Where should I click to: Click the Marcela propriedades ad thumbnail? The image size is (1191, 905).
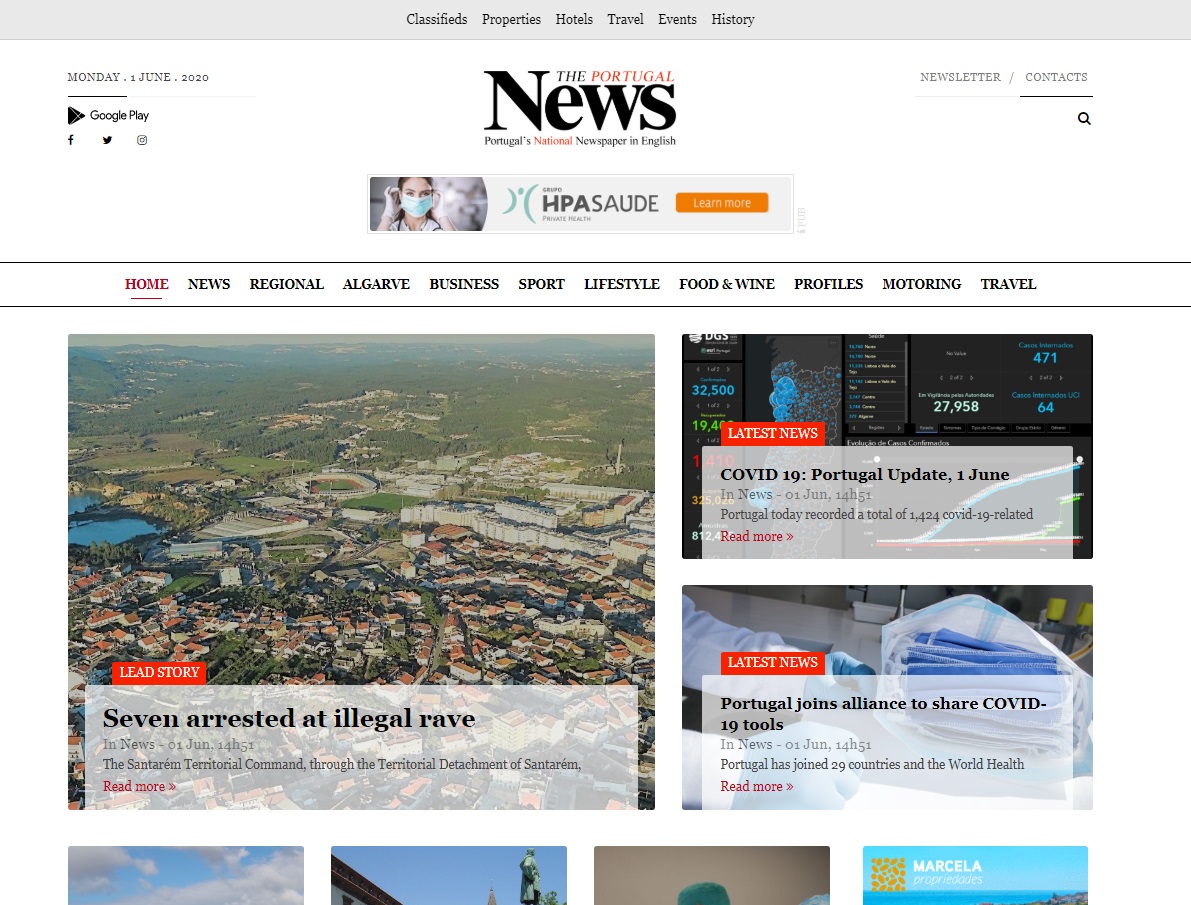tap(975, 875)
